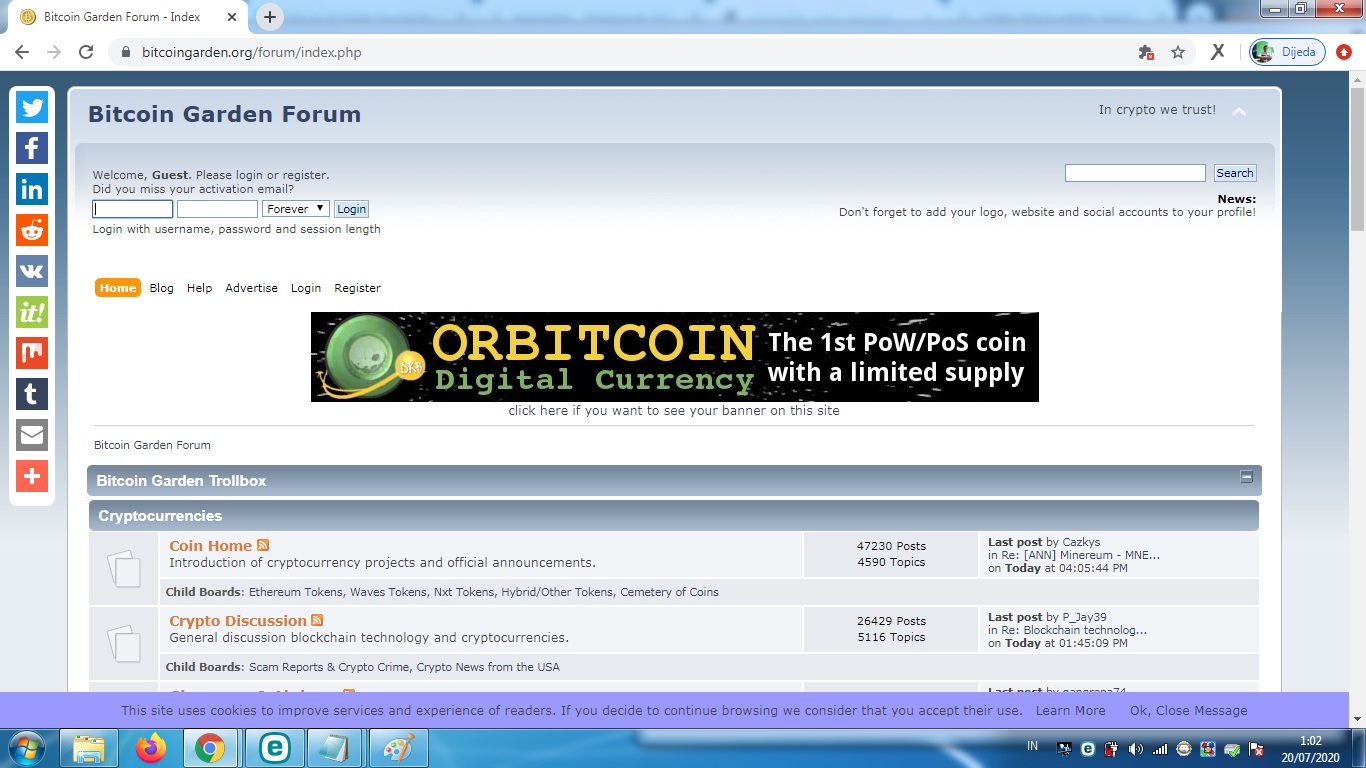Click the red Chrome update icon
Screen dimensions: 1366x768
point(1344,52)
